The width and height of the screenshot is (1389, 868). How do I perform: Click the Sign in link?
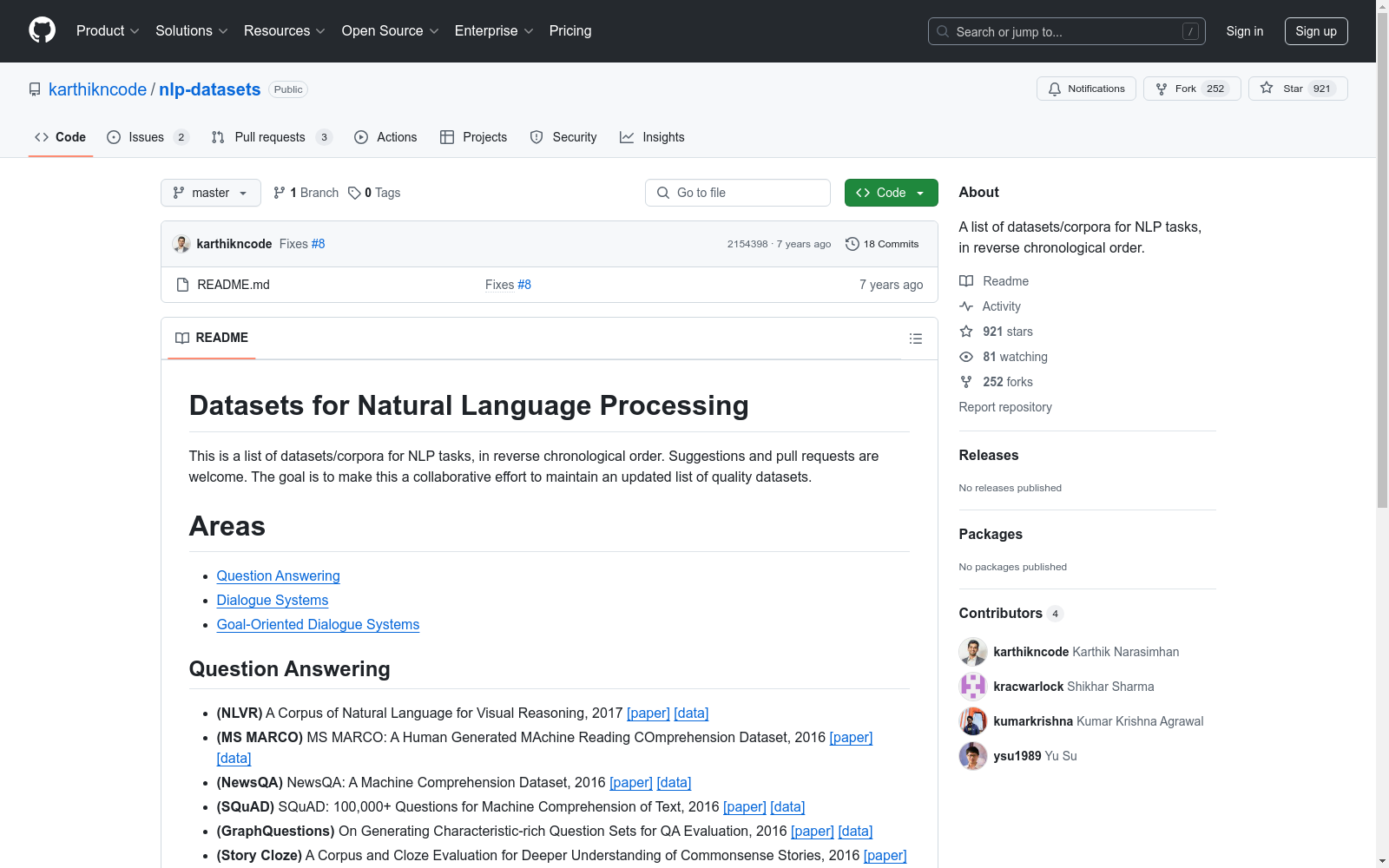coord(1245,31)
